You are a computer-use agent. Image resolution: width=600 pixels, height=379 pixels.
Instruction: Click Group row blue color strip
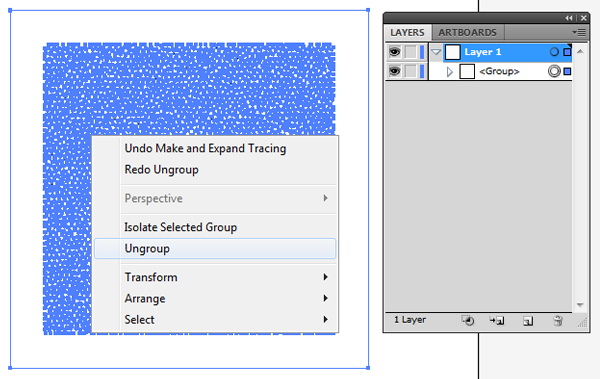click(x=422, y=71)
